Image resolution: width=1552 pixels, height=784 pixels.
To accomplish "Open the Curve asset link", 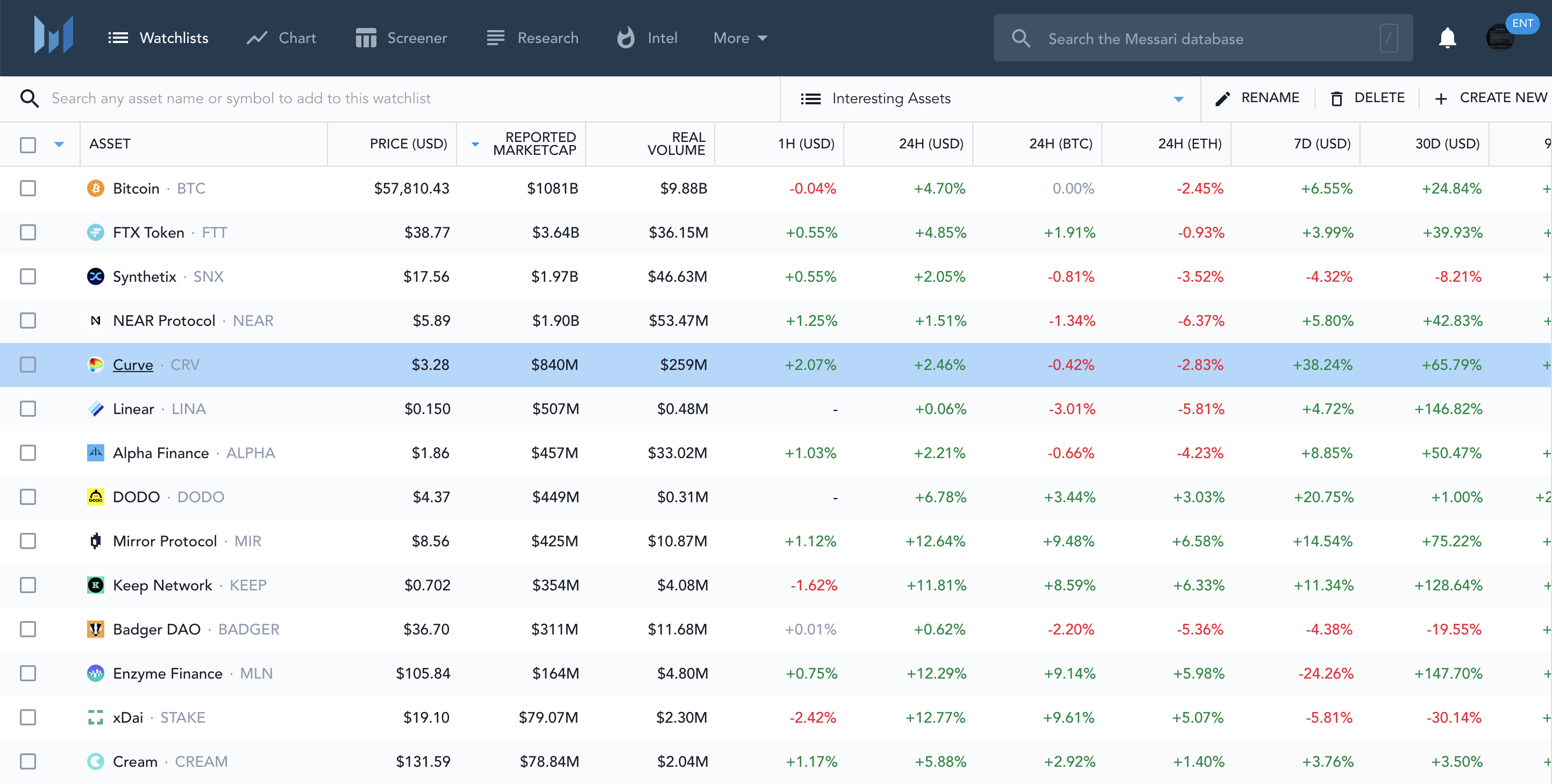I will [x=133, y=365].
